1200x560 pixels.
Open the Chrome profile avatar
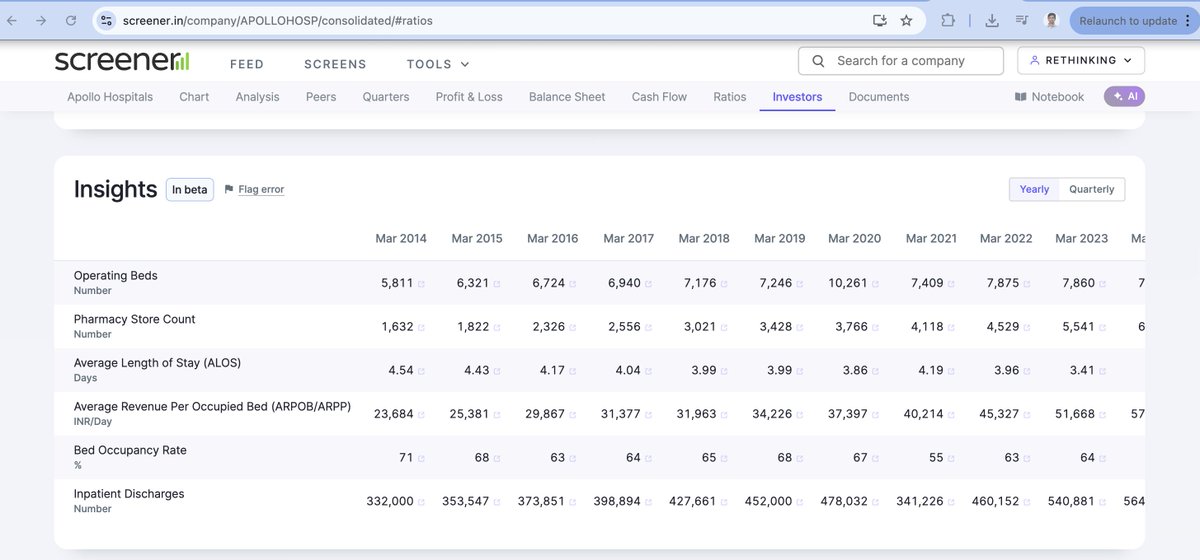pyautogui.click(x=1051, y=20)
